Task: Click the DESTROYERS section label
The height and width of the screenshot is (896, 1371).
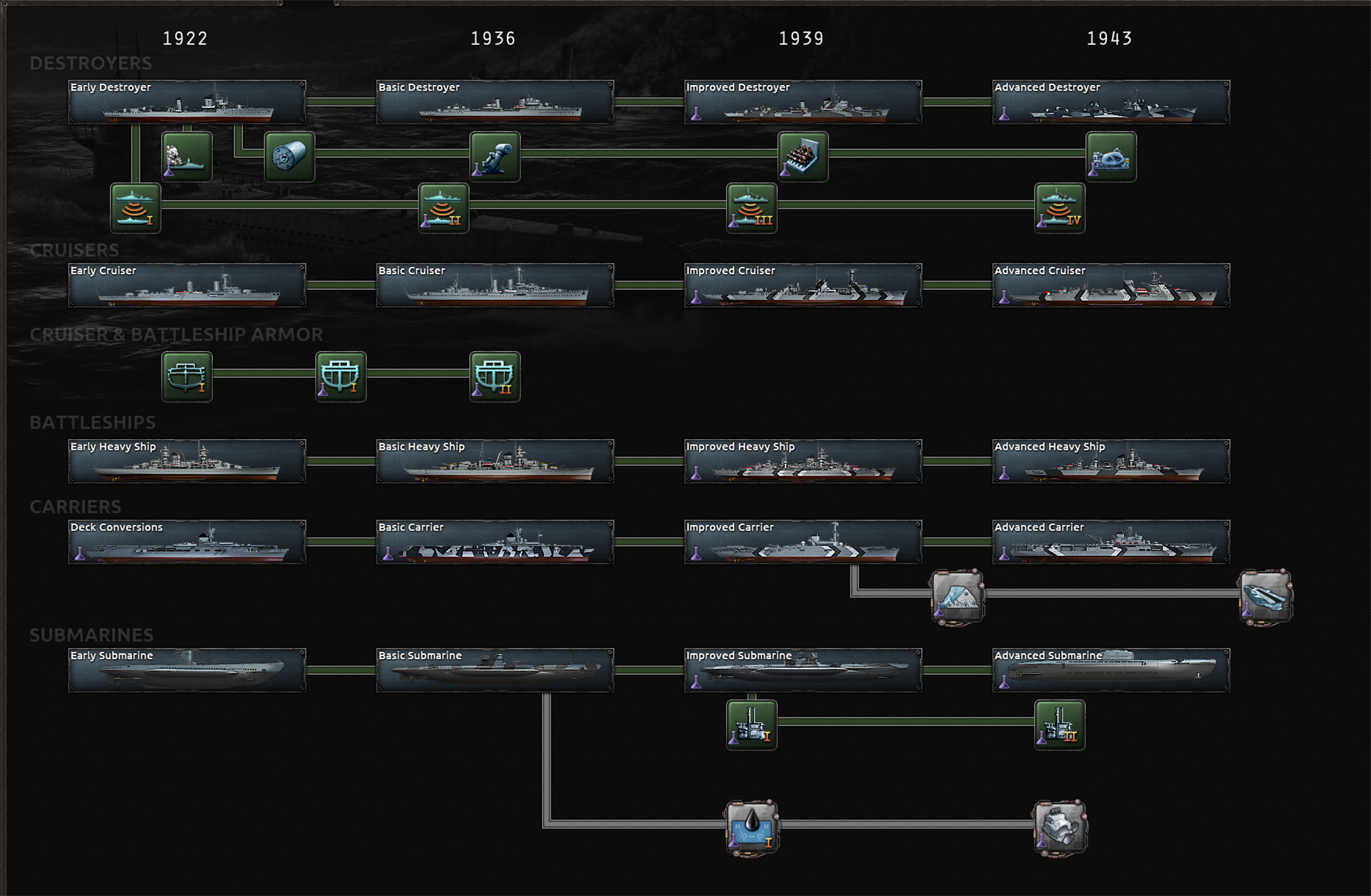Action: [x=91, y=64]
